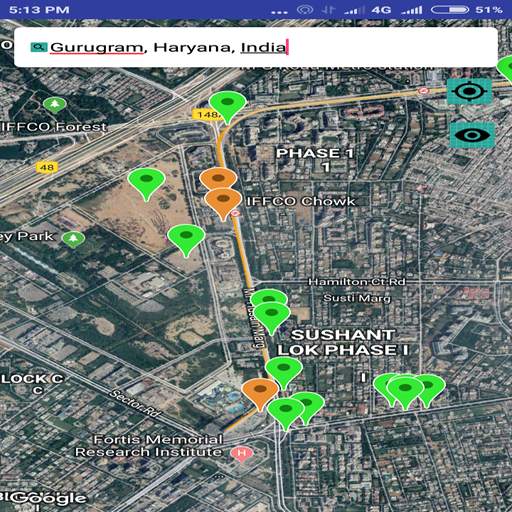Image resolution: width=512 pixels, height=512 pixels.
Task: Tap IFFCO Forest park tree icon
Action: tap(55, 105)
